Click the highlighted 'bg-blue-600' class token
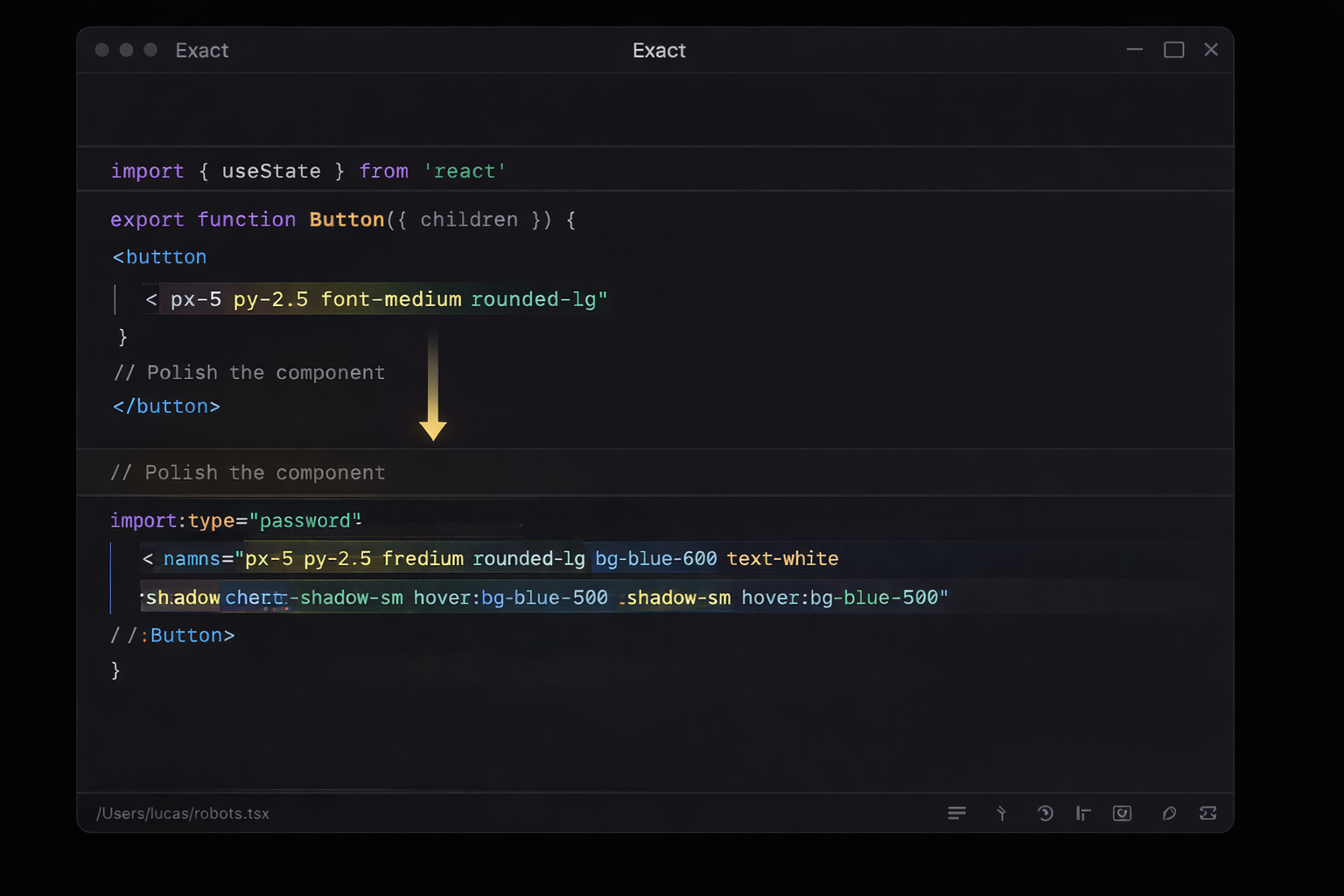The width and height of the screenshot is (1344, 896). [x=655, y=558]
